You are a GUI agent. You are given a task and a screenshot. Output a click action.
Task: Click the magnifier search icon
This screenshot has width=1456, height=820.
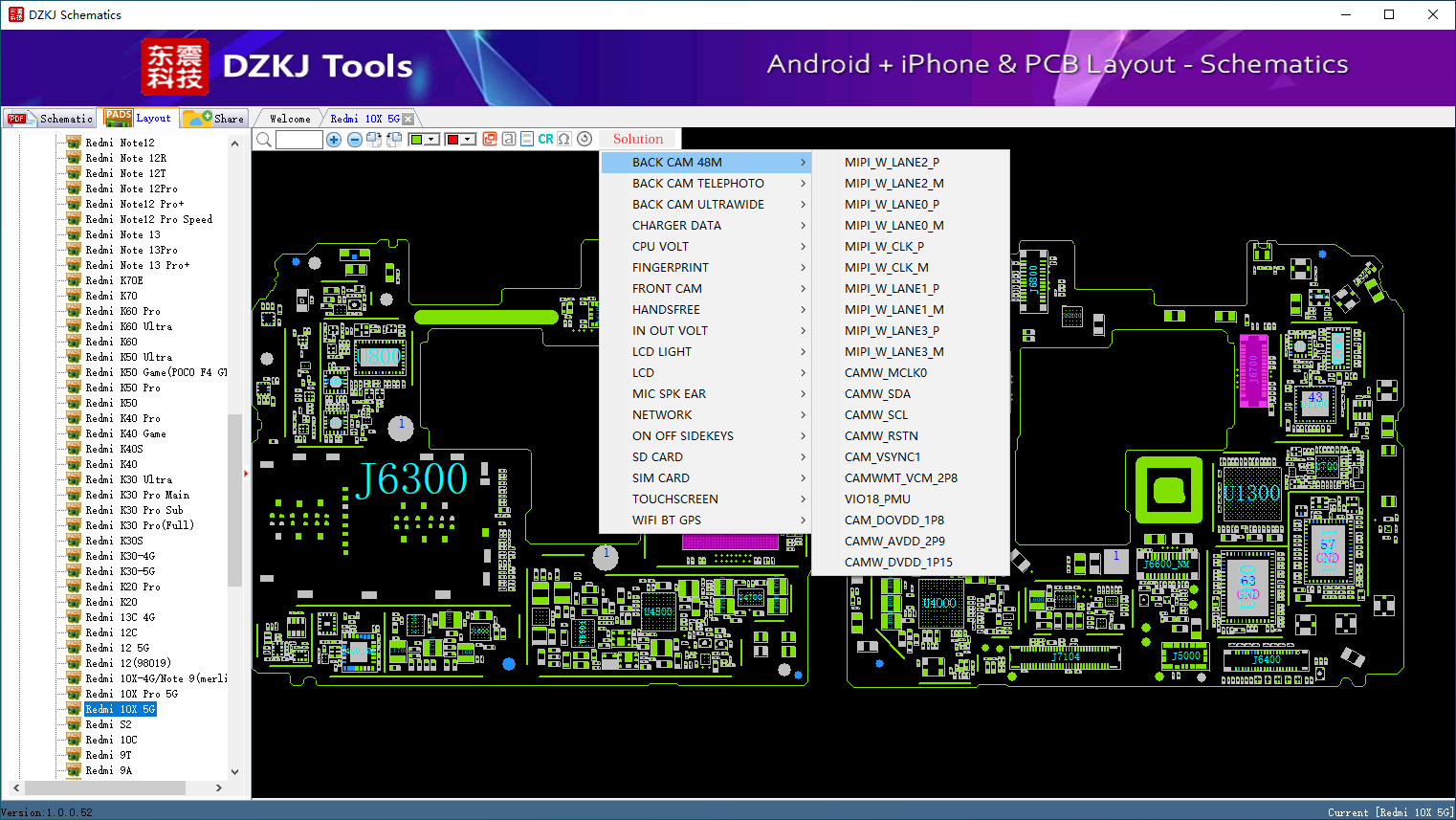(x=264, y=140)
